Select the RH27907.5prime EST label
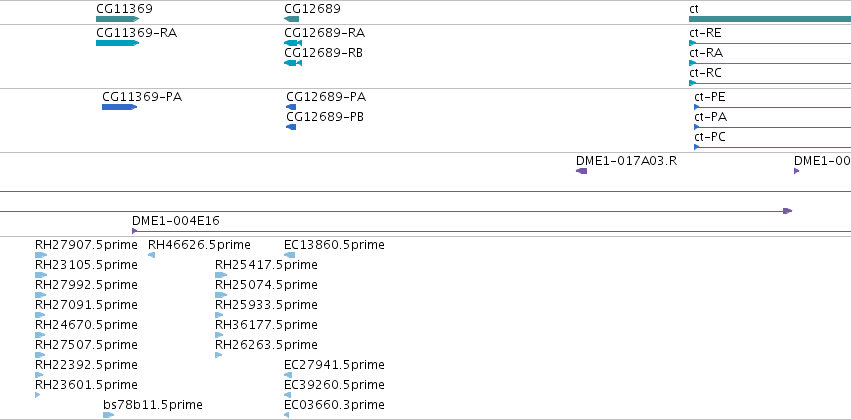Viewport: 851px width, 420px height. click(86, 245)
